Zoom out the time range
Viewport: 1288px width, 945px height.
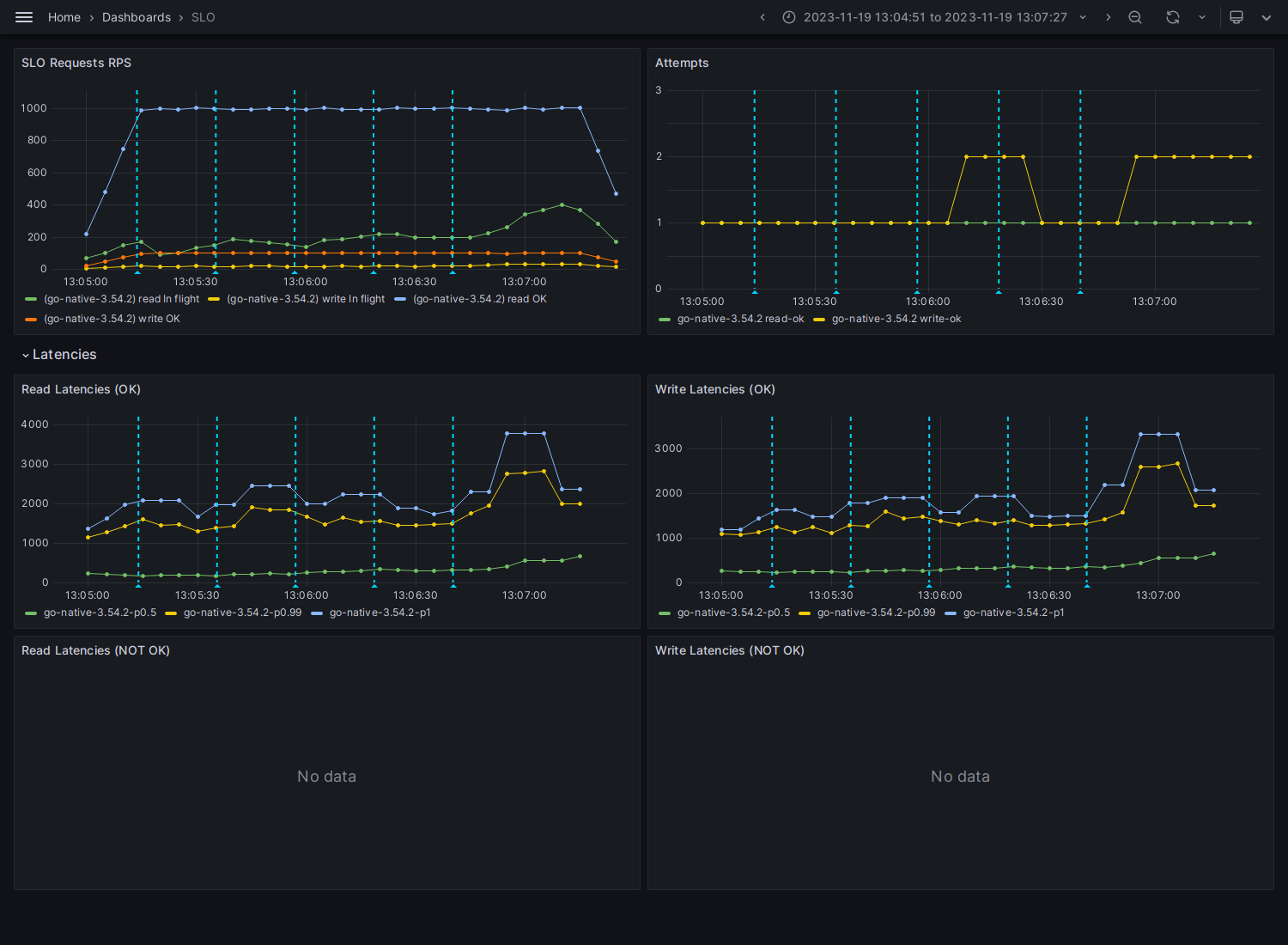1135,17
